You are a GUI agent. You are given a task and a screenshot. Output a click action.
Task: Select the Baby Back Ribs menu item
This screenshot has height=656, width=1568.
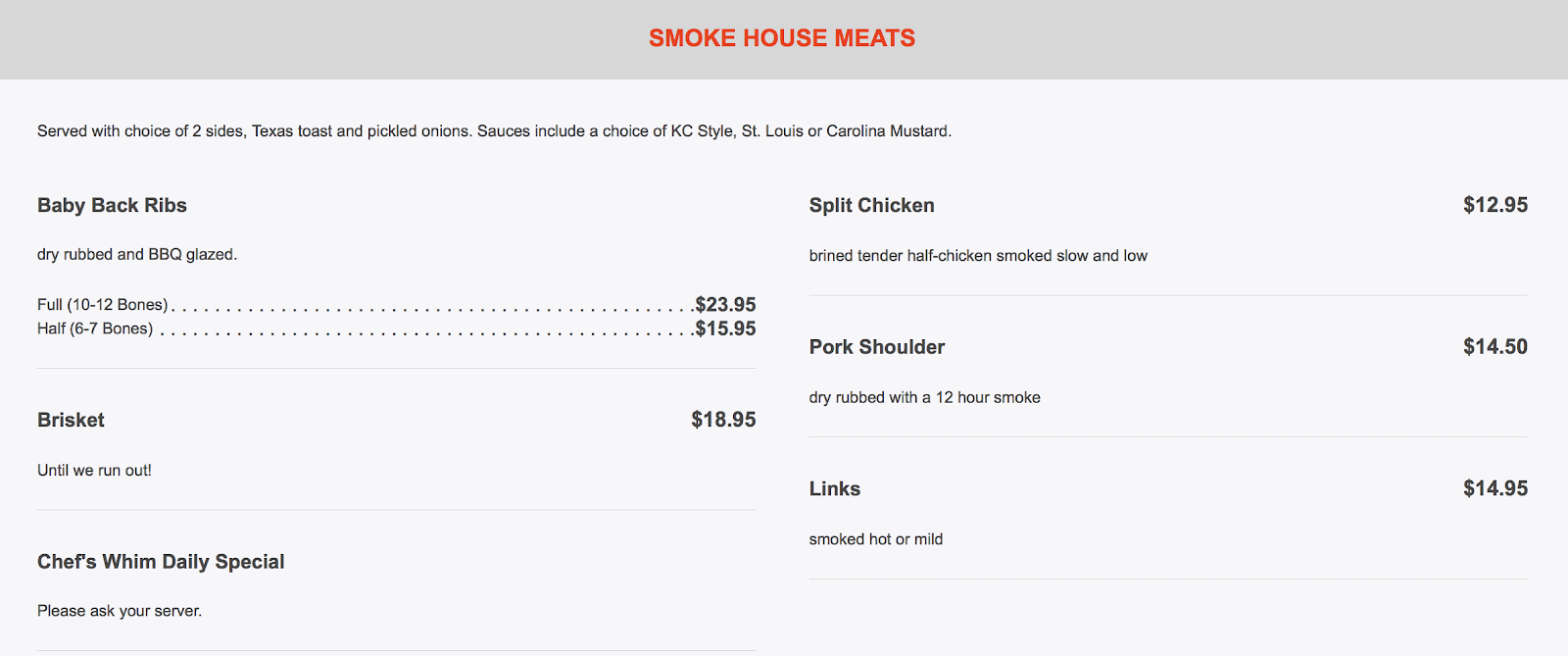click(112, 206)
